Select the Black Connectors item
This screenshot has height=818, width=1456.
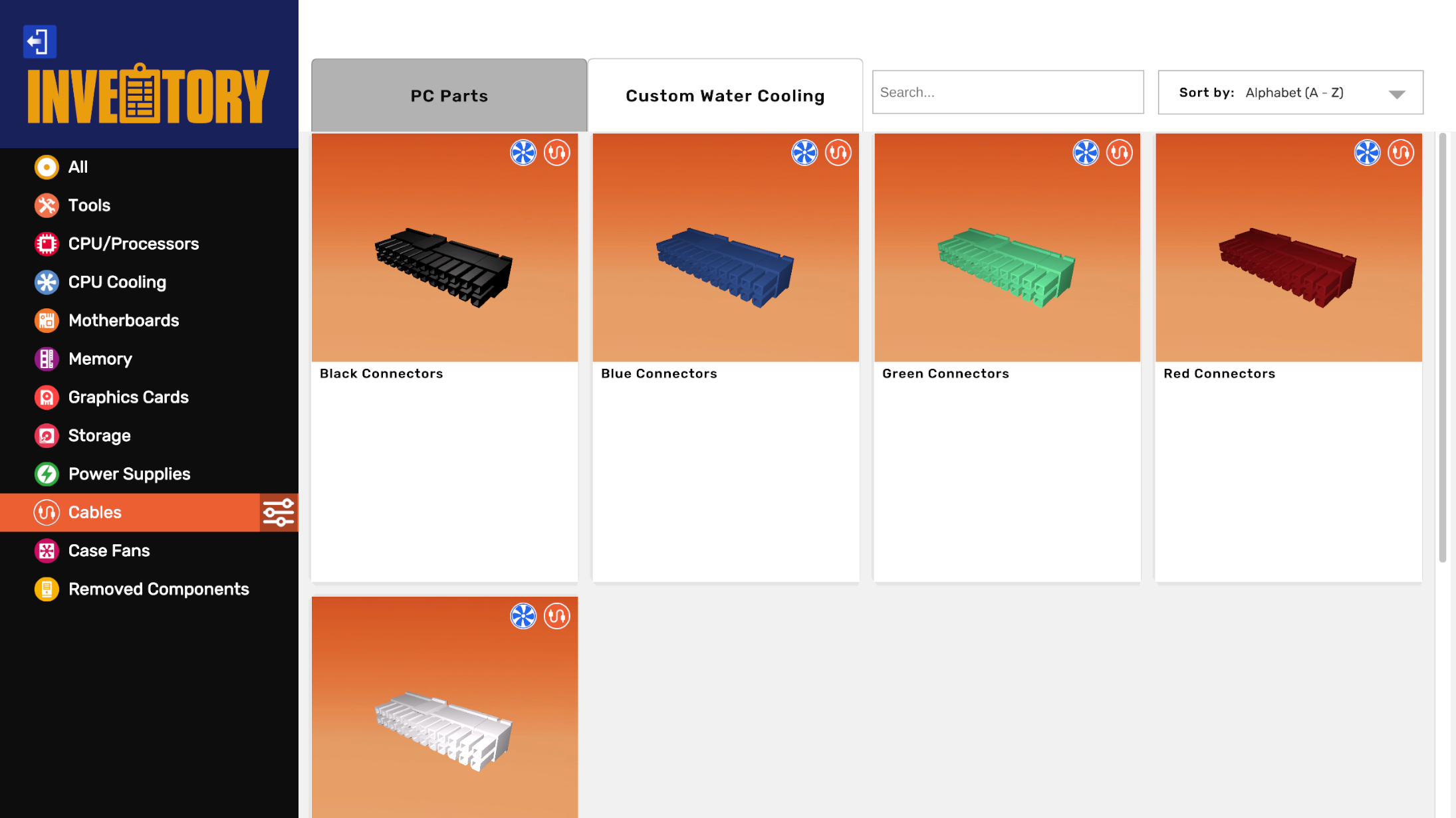click(x=445, y=358)
